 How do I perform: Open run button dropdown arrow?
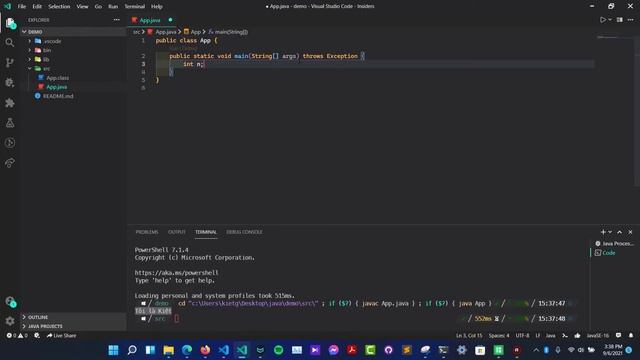(610, 20)
